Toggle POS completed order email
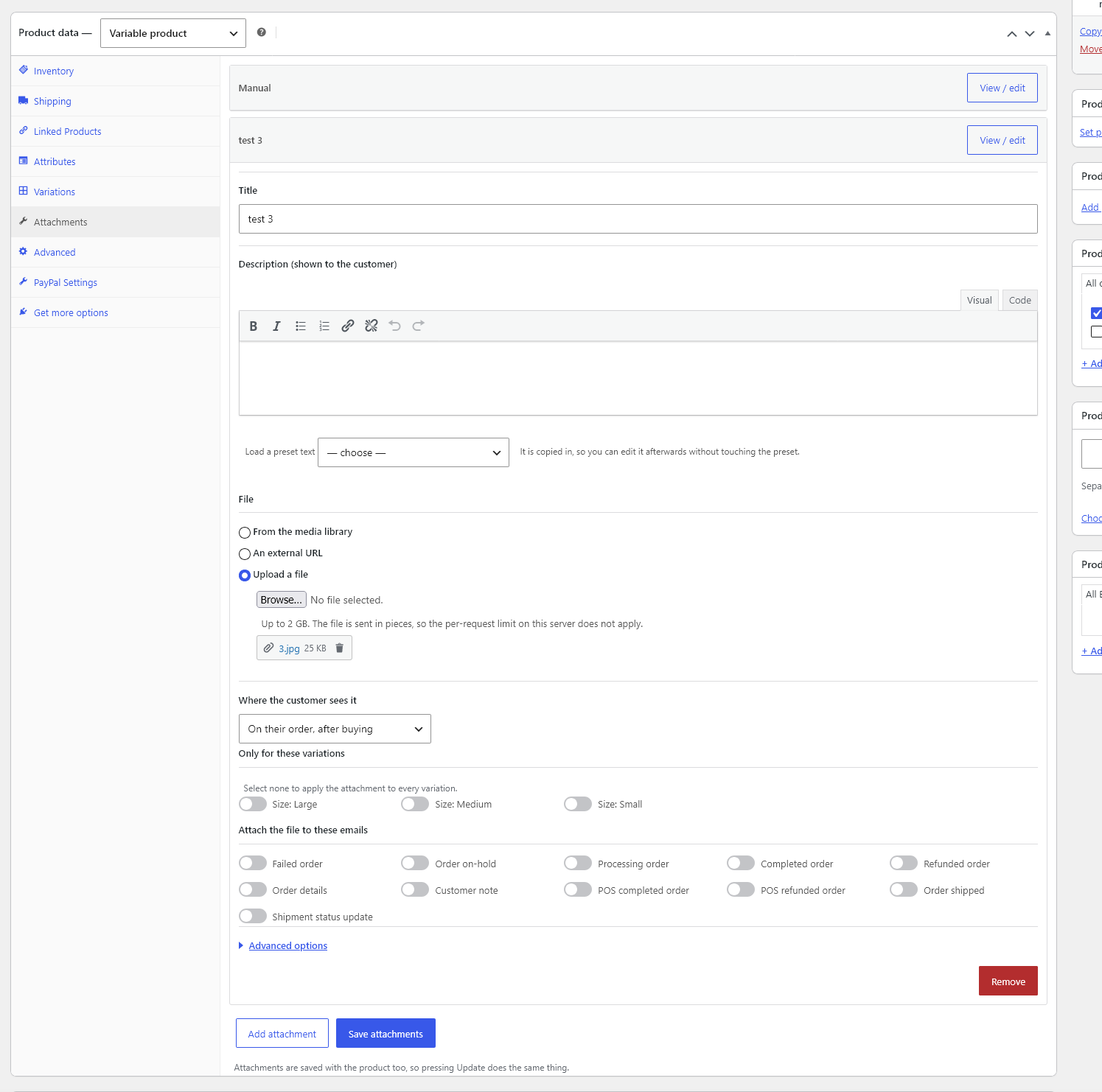This screenshot has width=1102, height=1092. (x=578, y=889)
